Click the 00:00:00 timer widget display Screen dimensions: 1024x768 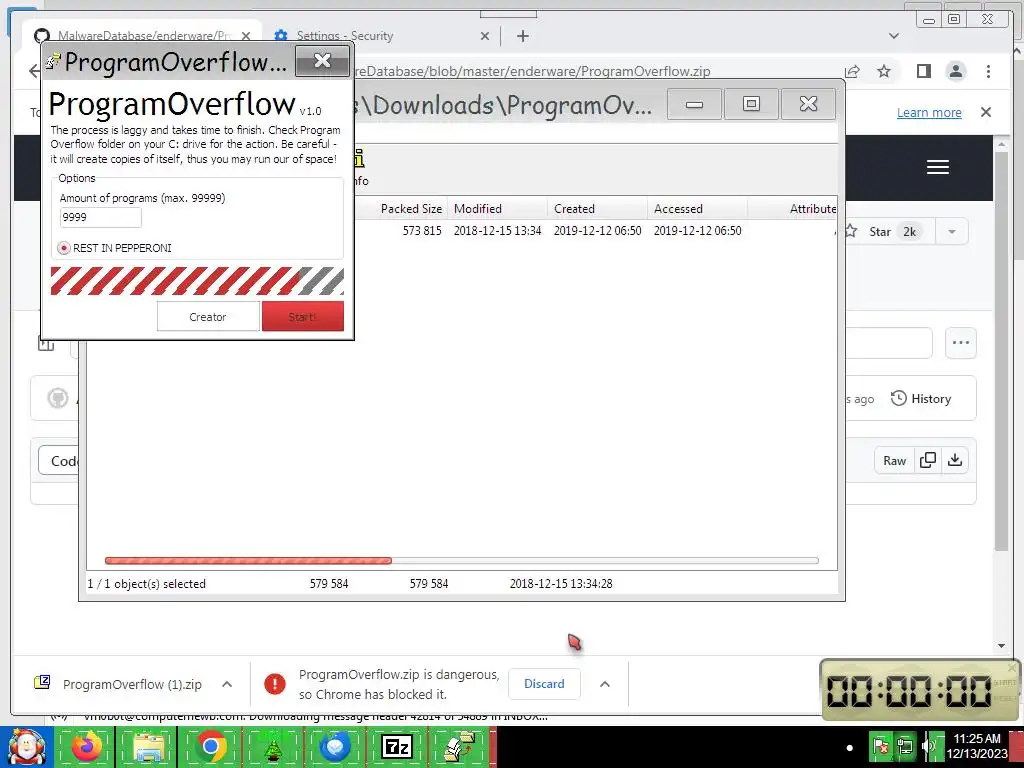(908, 691)
